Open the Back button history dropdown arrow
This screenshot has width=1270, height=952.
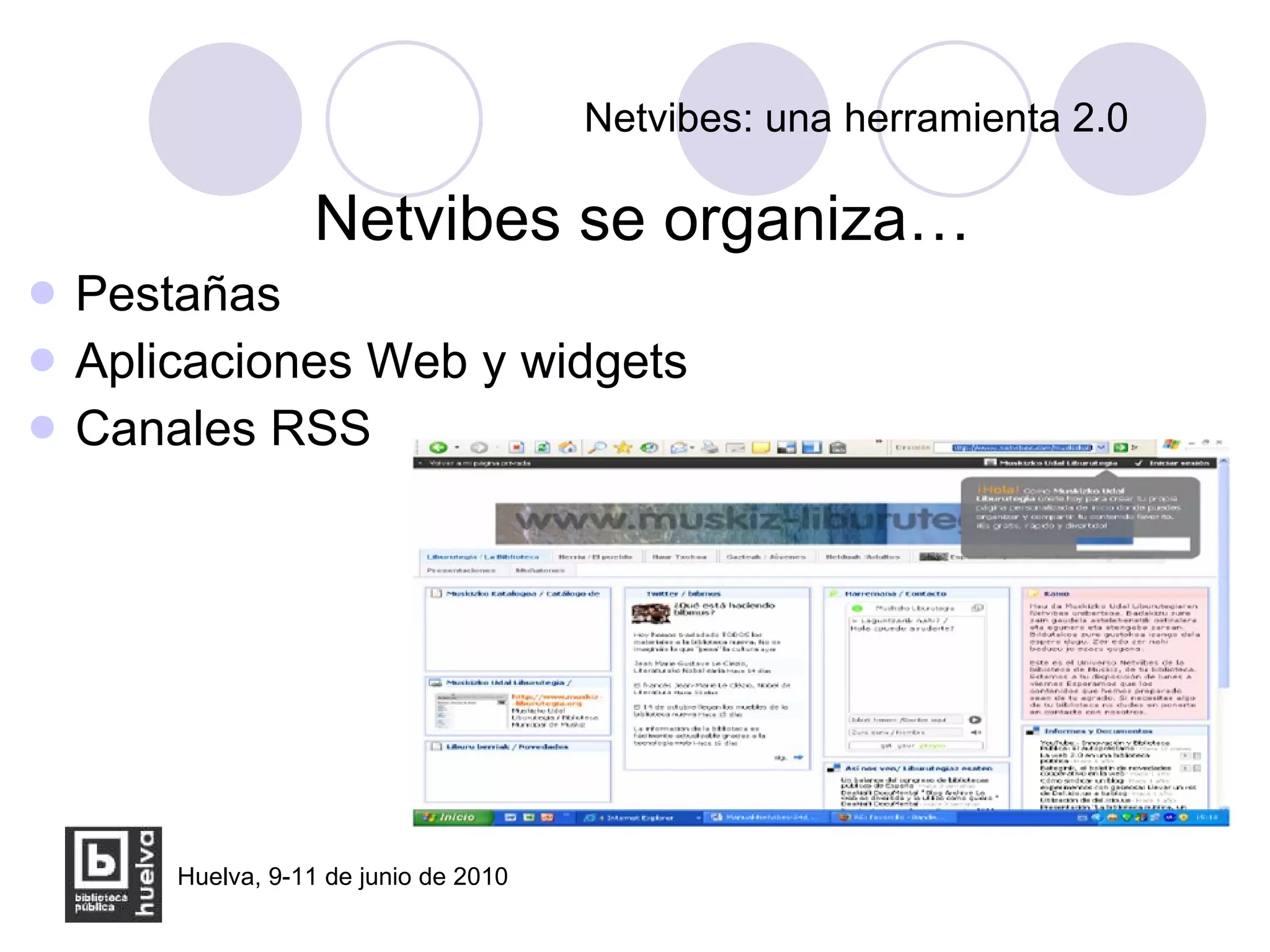coord(458,447)
